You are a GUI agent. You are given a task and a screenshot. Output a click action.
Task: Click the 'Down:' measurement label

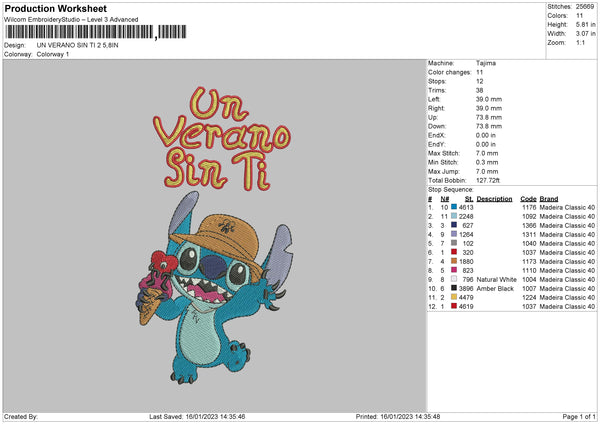point(437,126)
